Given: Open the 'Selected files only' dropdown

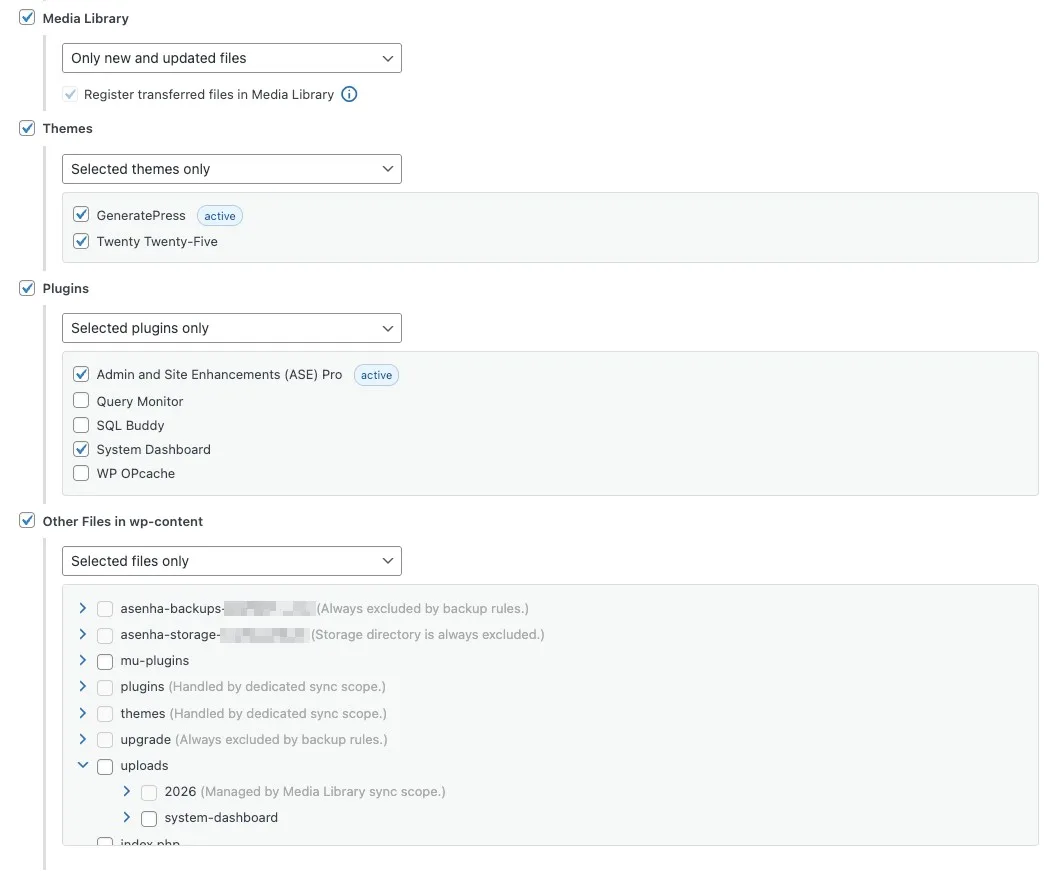Looking at the screenshot, I should [x=231, y=561].
